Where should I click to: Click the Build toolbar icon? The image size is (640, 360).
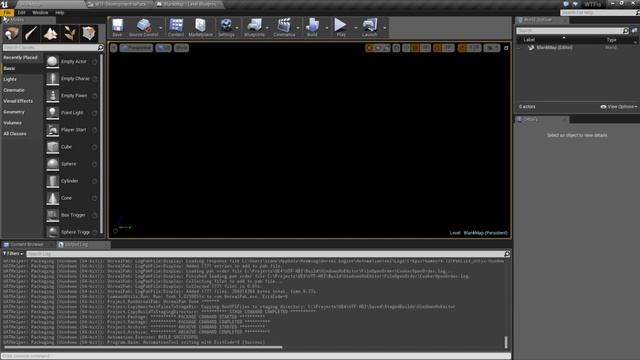point(312,25)
